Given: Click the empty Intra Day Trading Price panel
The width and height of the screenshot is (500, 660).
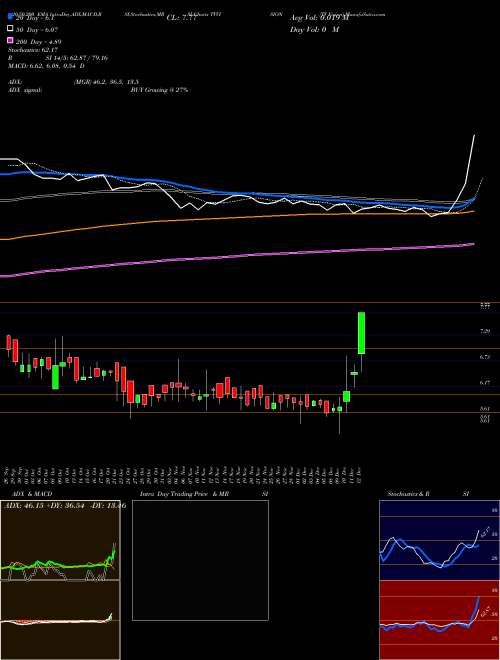Looking at the screenshot, I should 200,560.
